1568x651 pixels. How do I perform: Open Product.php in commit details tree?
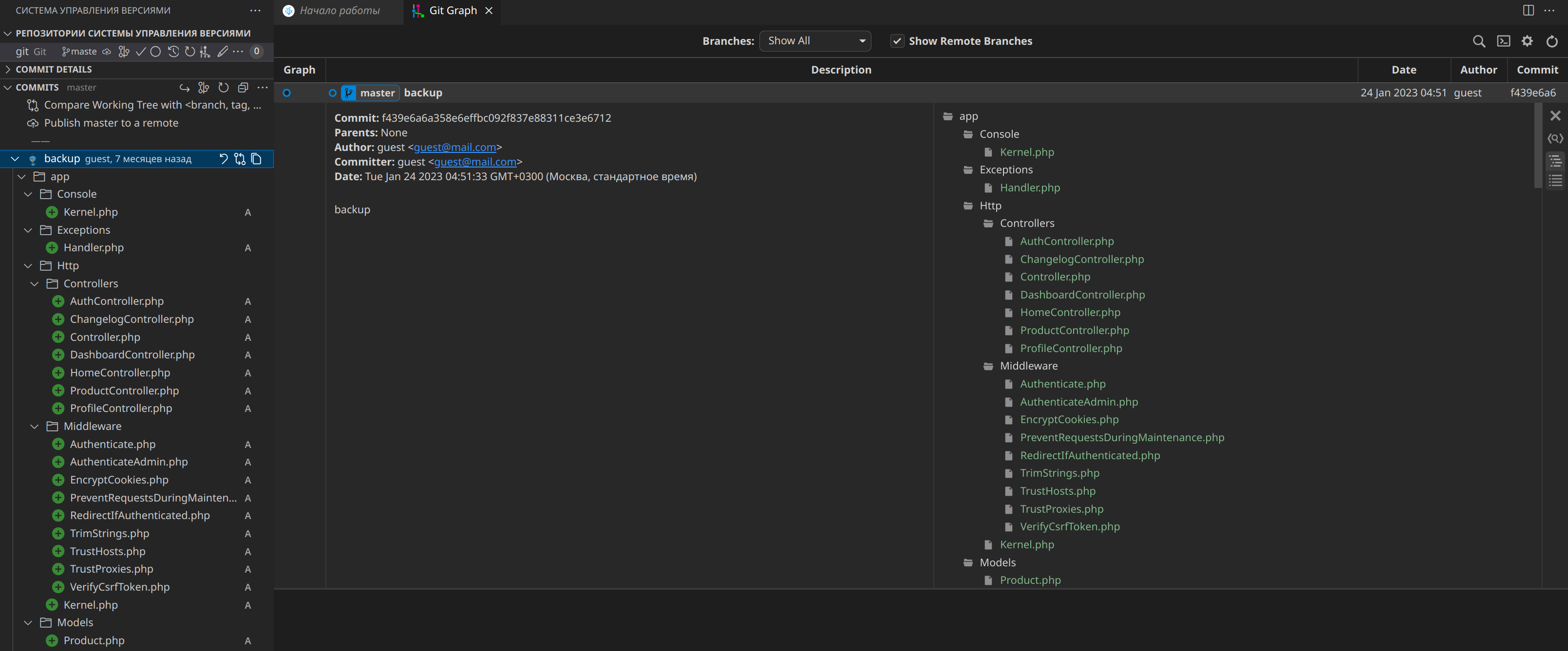pyautogui.click(x=1030, y=580)
